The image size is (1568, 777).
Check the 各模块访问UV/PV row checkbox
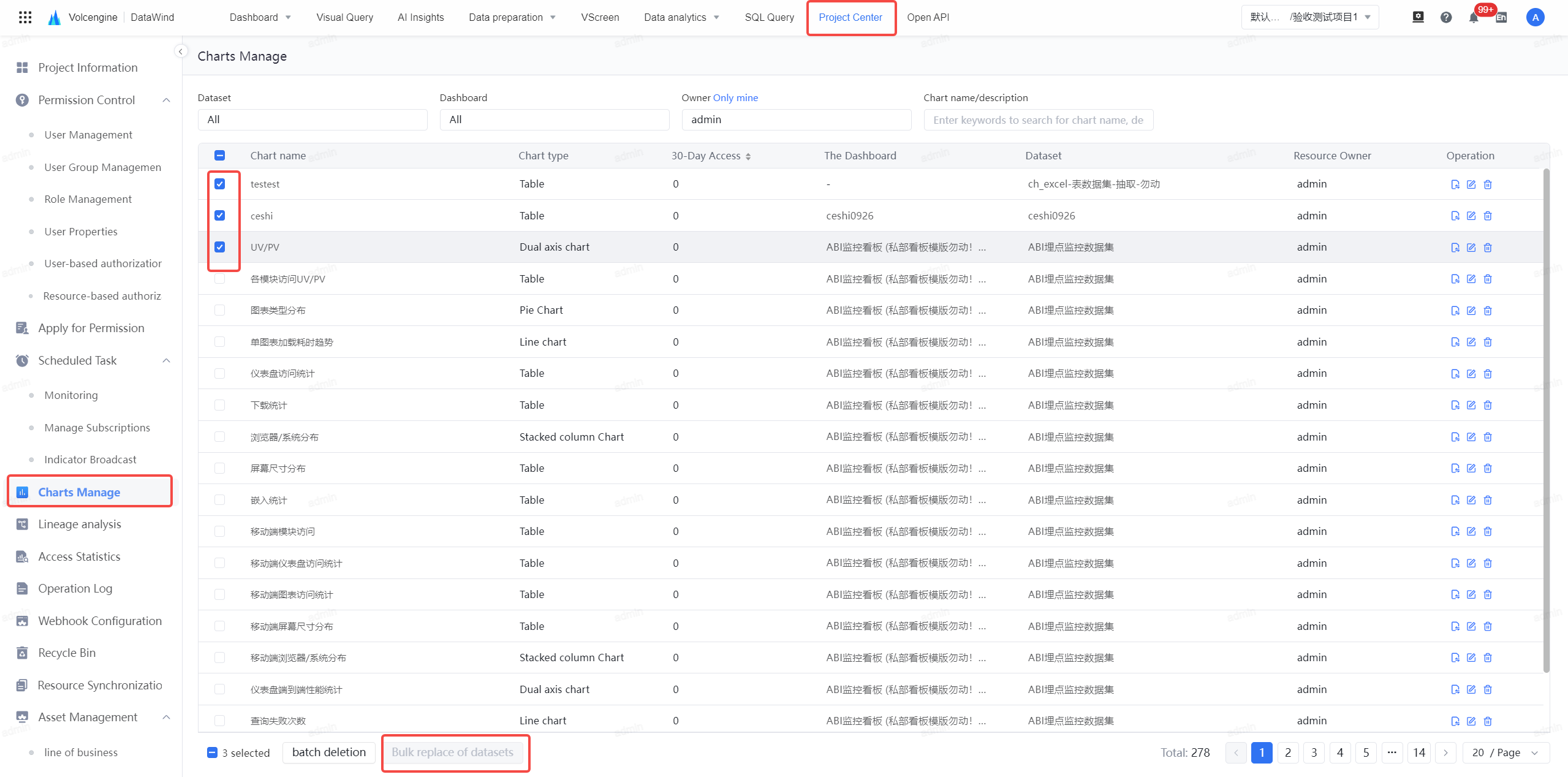[220, 279]
